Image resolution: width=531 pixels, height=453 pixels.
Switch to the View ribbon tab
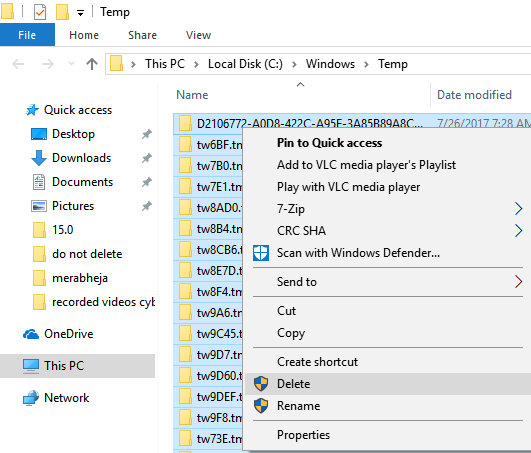pyautogui.click(x=198, y=35)
